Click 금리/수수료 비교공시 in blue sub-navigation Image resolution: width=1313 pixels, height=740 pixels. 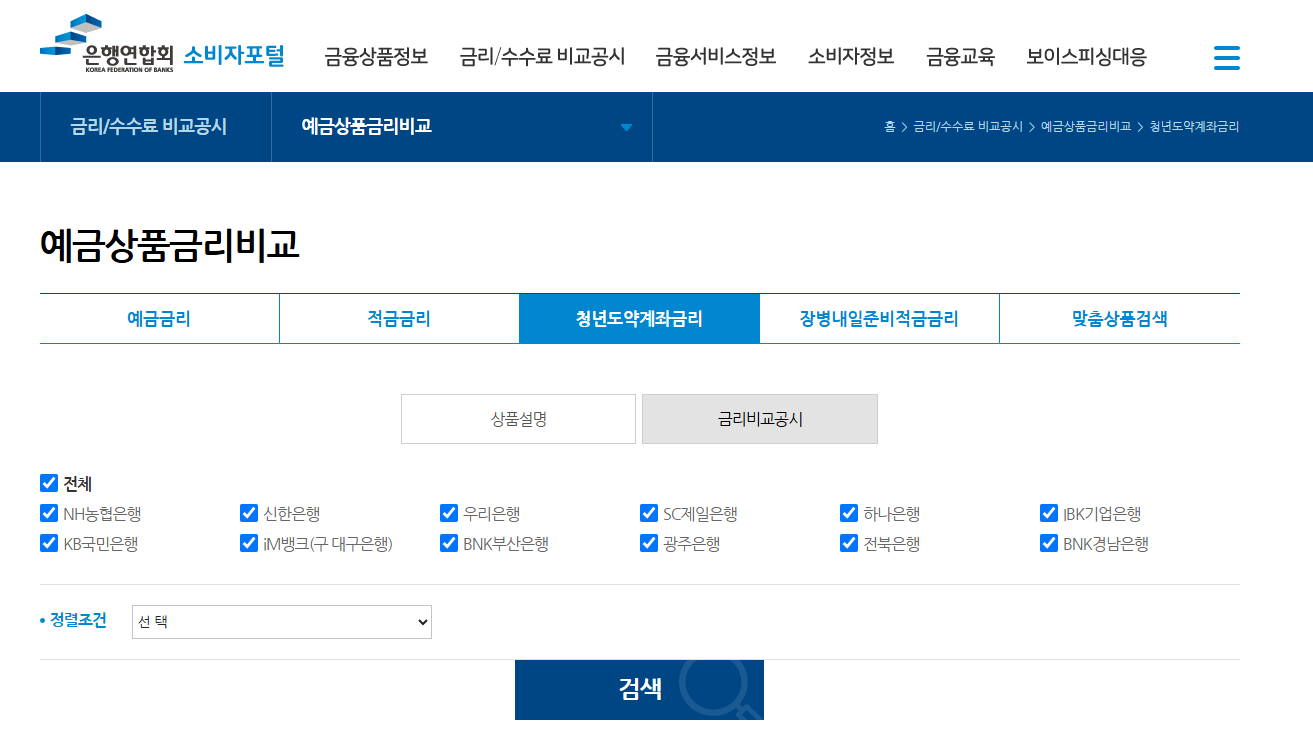149,127
